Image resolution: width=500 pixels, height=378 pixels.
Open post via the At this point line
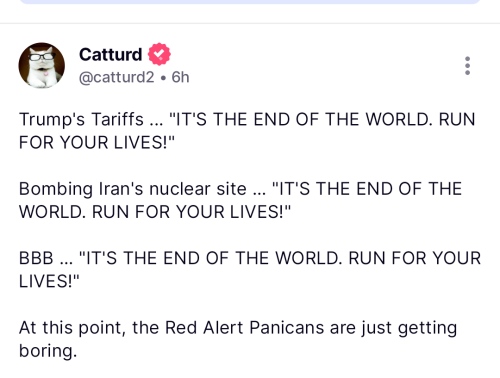238,328
